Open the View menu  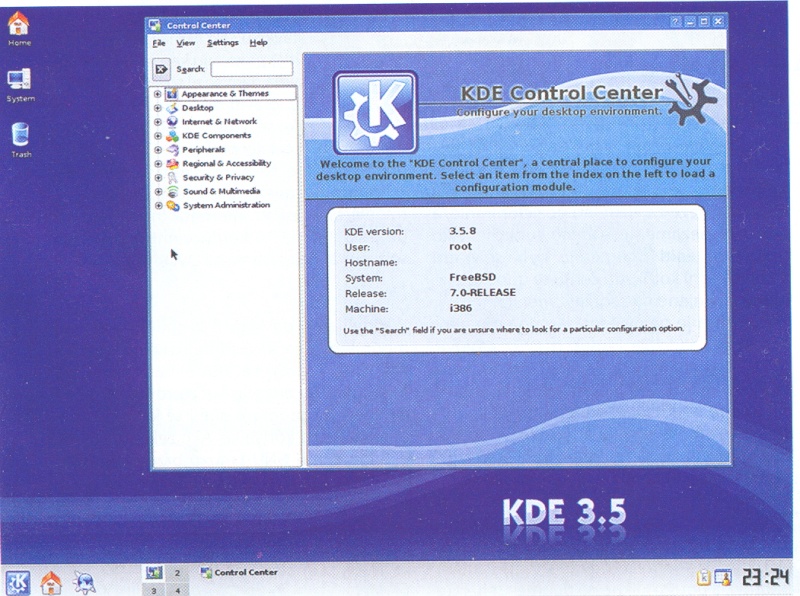(186, 43)
